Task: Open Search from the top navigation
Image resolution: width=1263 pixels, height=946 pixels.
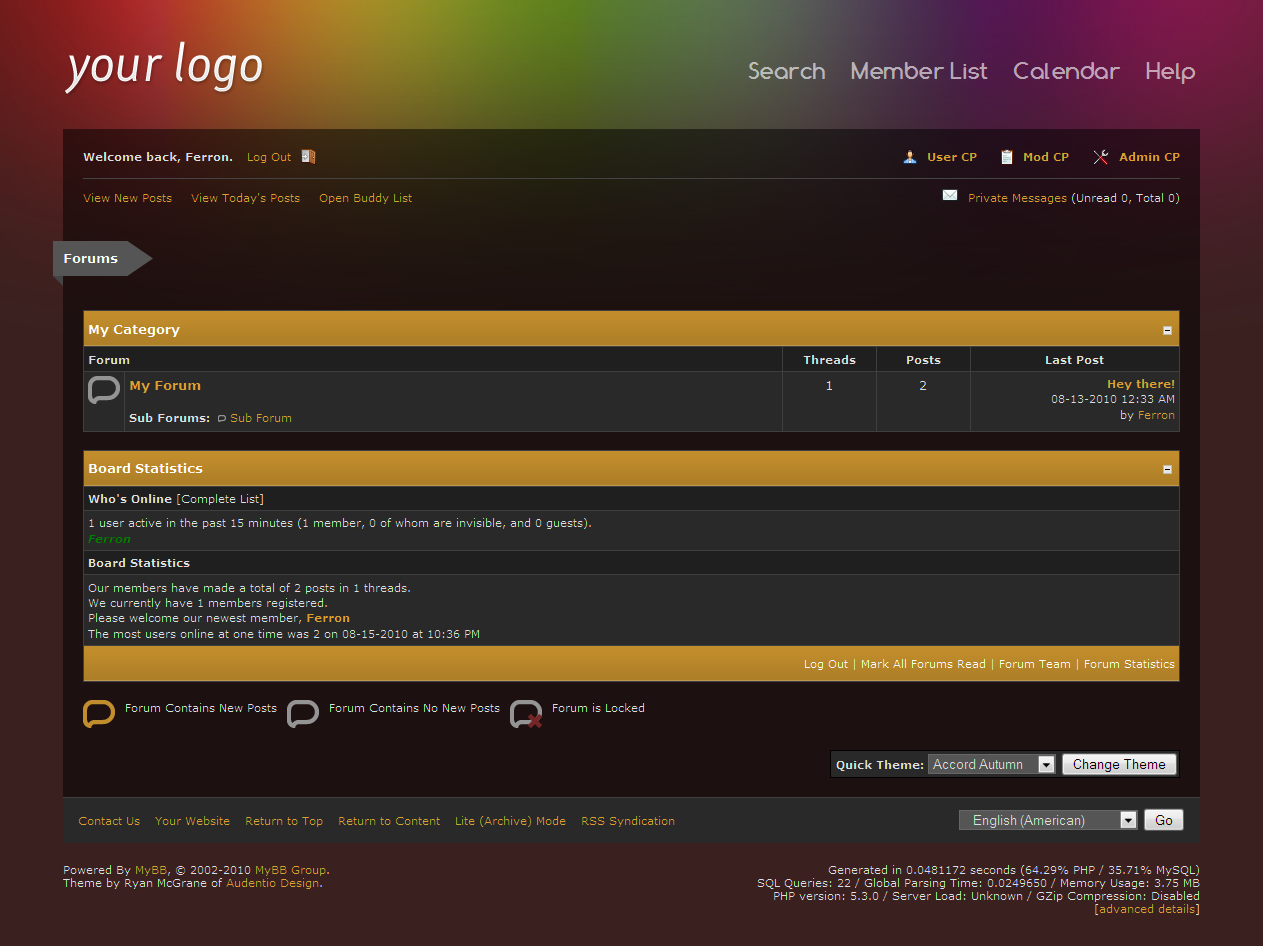Action: [x=787, y=72]
